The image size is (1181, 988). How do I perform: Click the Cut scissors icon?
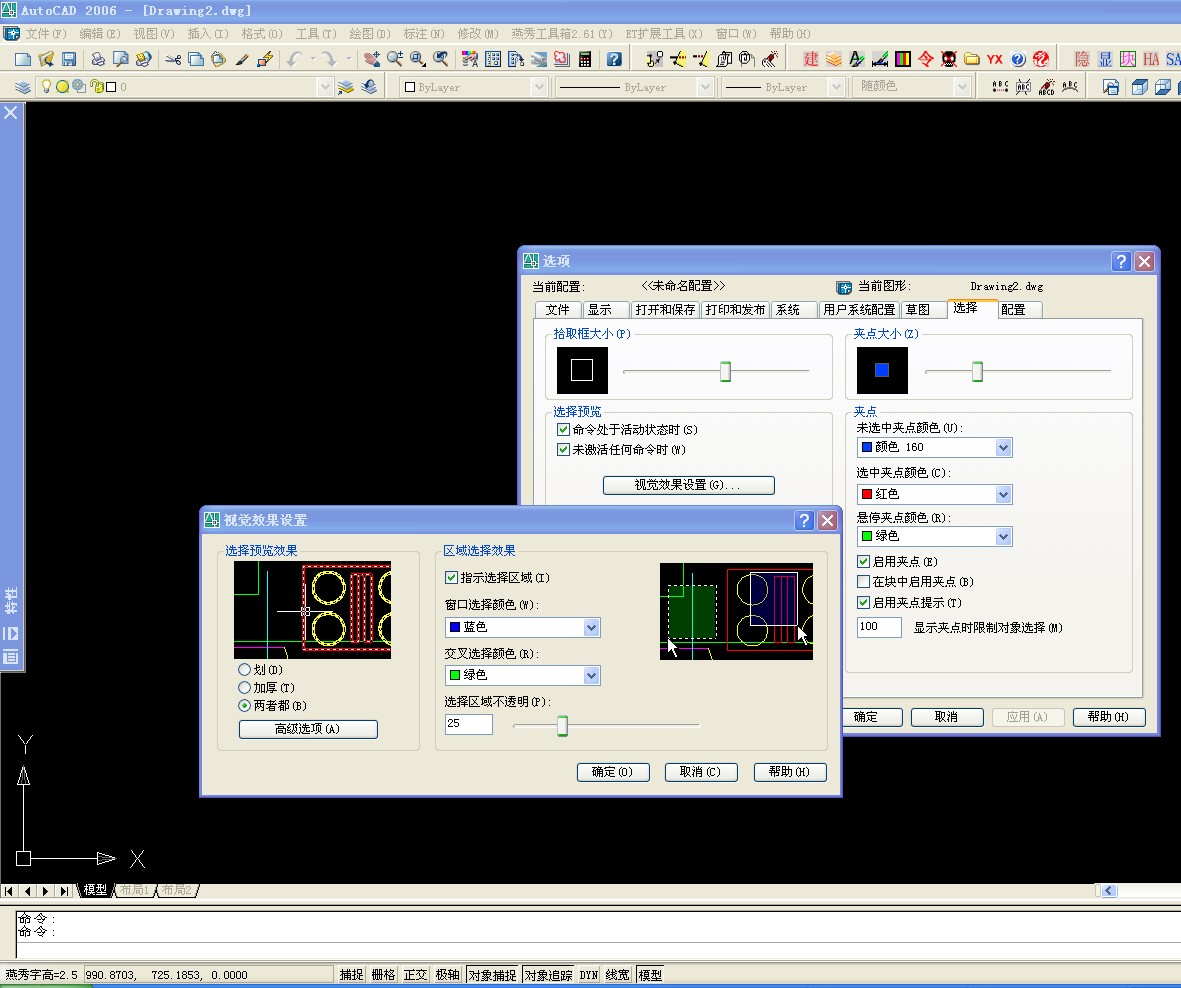click(x=173, y=59)
